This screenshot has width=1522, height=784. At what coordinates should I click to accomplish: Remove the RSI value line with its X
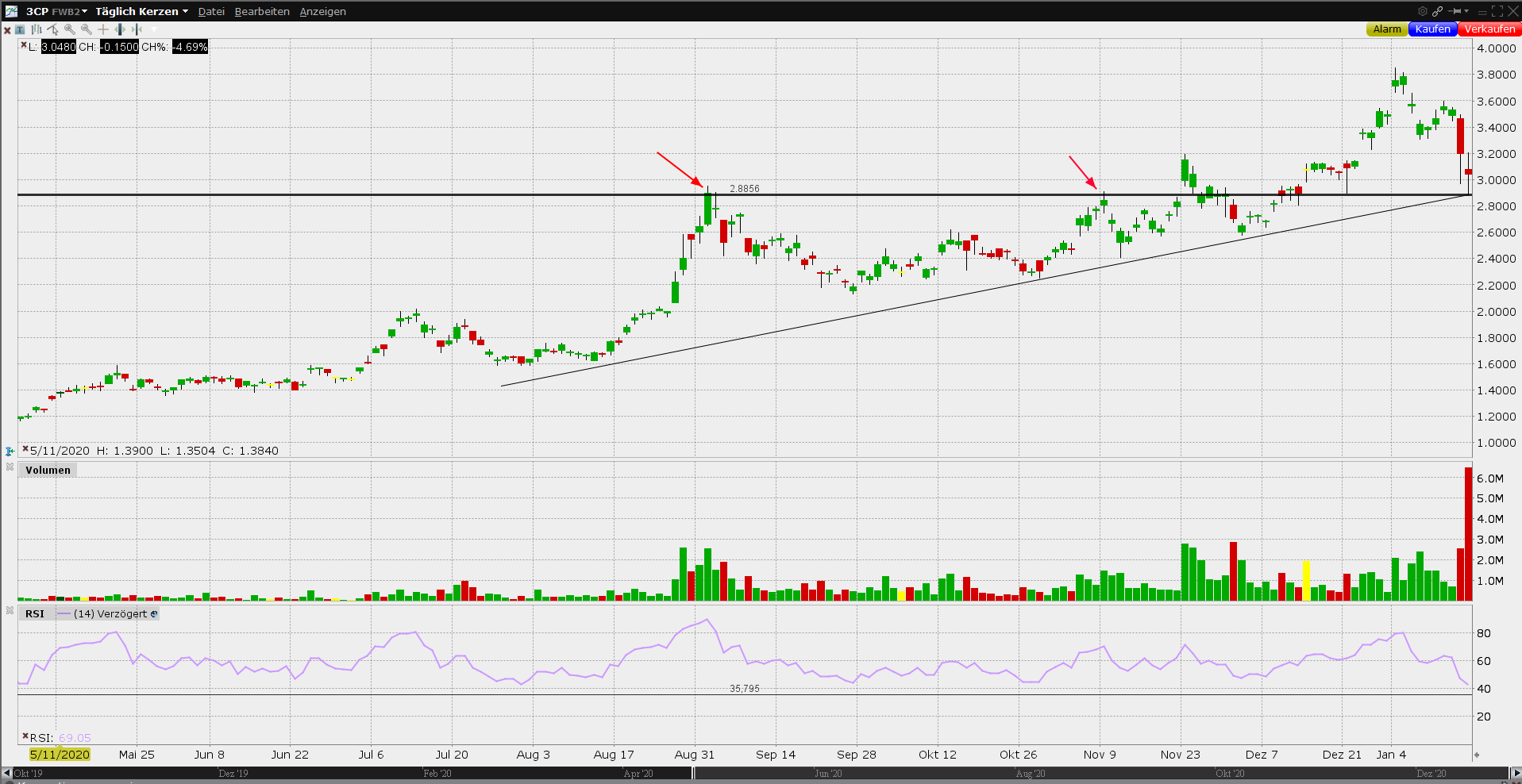tap(25, 736)
